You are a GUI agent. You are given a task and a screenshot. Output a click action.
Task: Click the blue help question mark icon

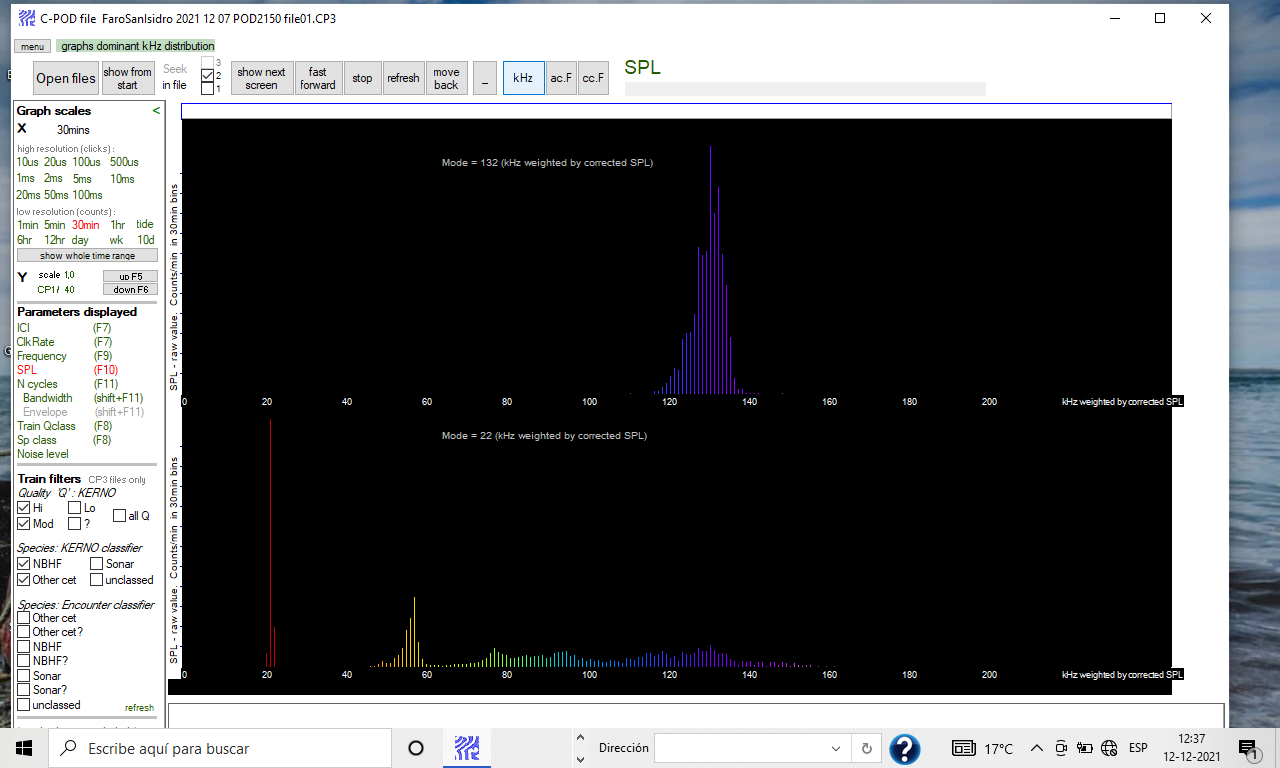[x=904, y=748]
